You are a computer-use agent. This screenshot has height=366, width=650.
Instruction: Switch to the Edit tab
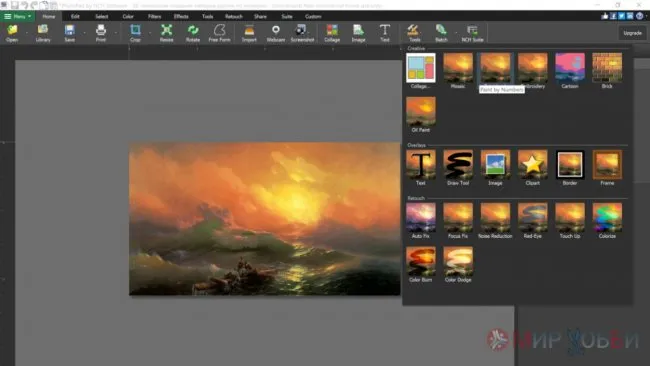click(x=75, y=17)
